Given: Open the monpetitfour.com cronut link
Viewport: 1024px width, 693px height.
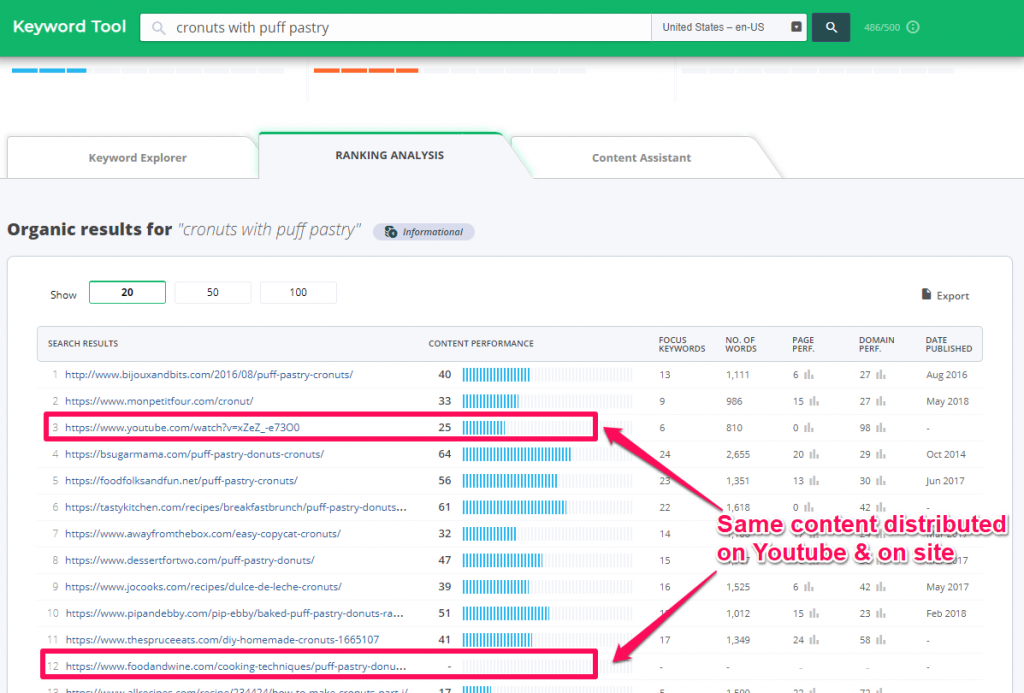Looking at the screenshot, I should [159, 401].
